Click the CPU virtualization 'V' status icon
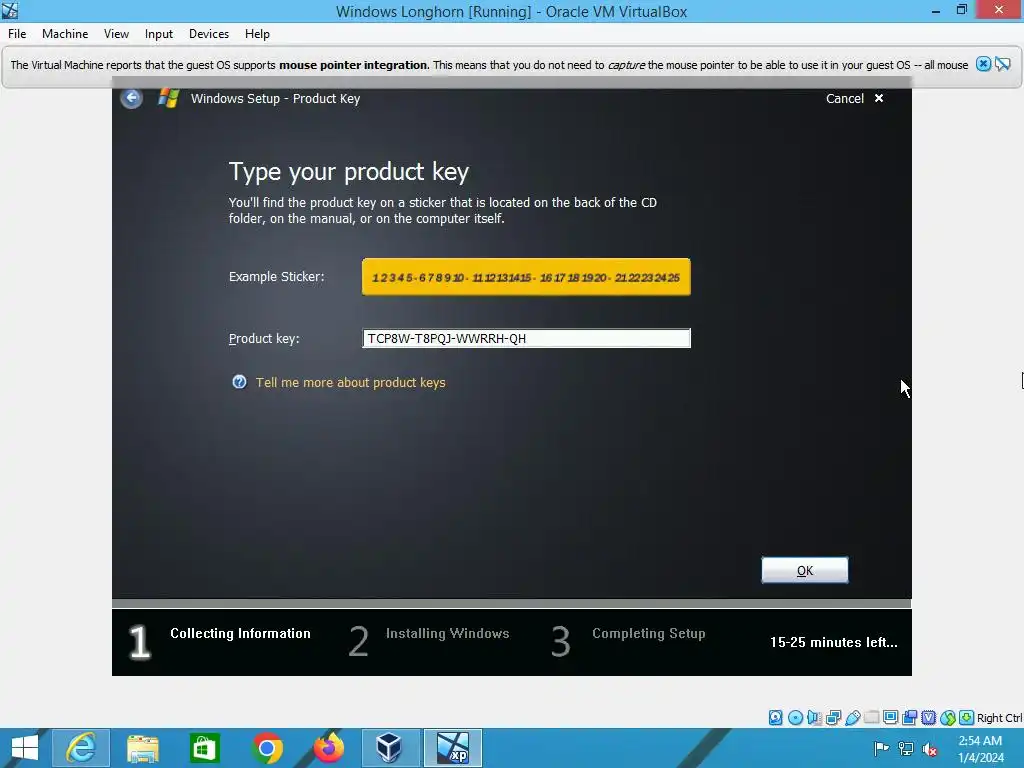The image size is (1024, 768). tap(929, 718)
